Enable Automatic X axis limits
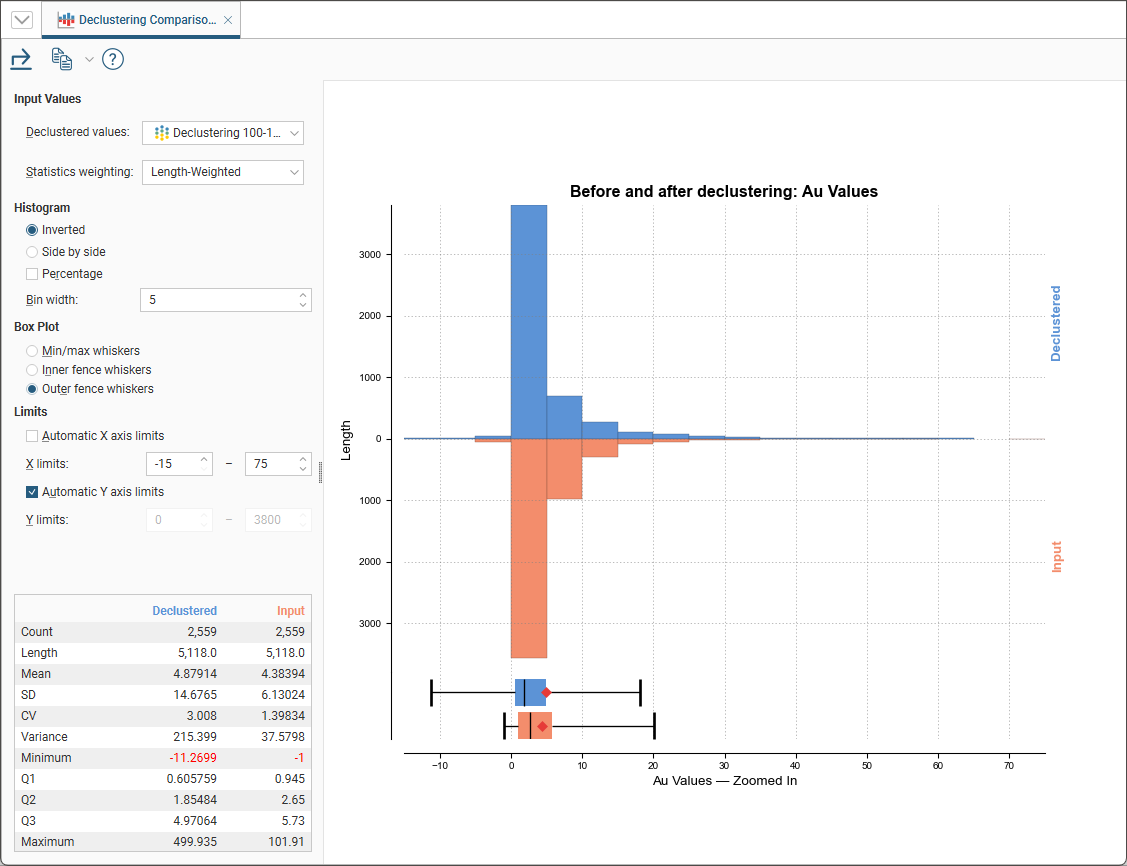This screenshot has height=866, width=1127. click(33, 436)
